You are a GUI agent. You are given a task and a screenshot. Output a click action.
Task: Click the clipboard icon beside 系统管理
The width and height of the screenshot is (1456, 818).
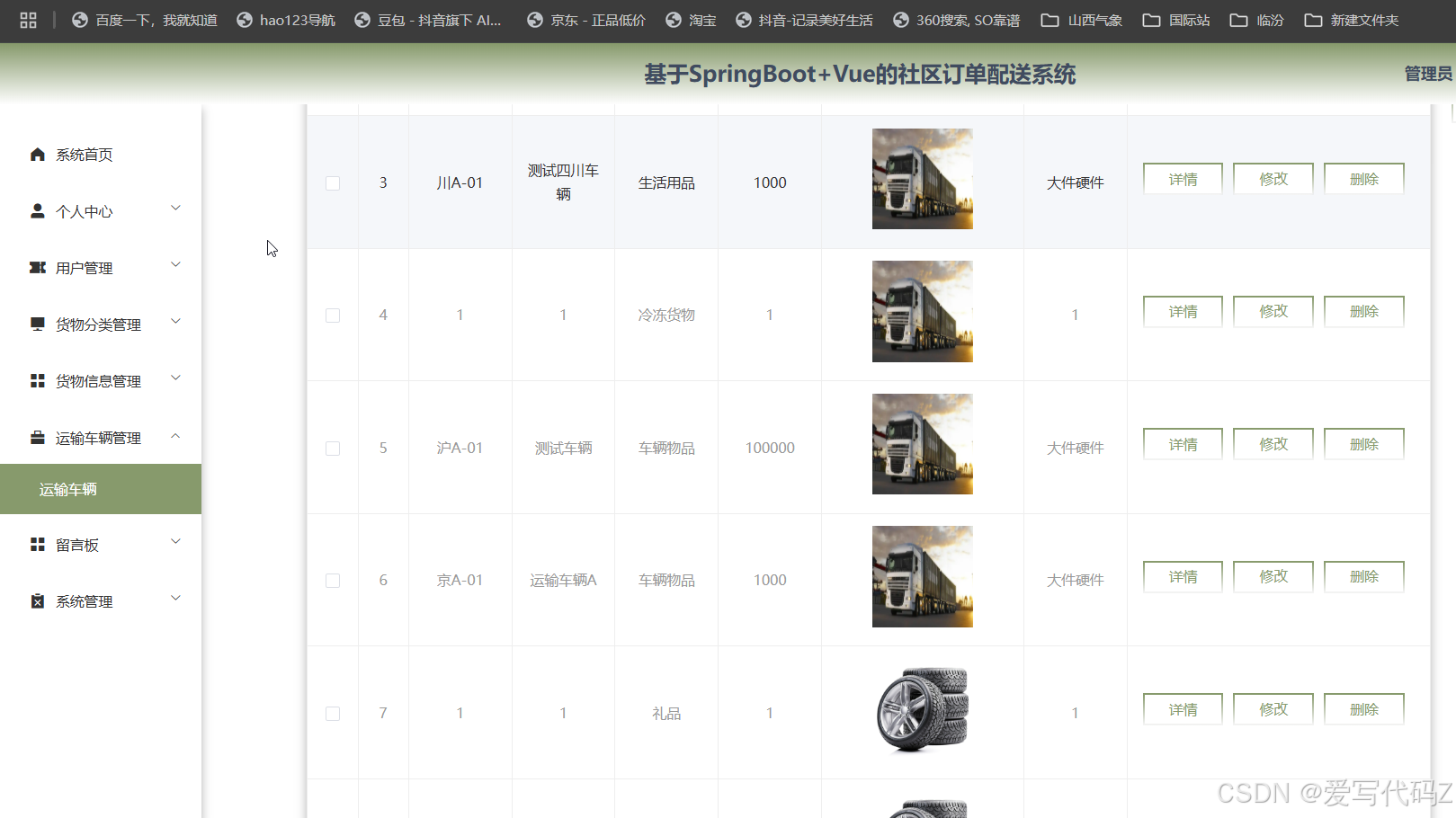(x=37, y=601)
